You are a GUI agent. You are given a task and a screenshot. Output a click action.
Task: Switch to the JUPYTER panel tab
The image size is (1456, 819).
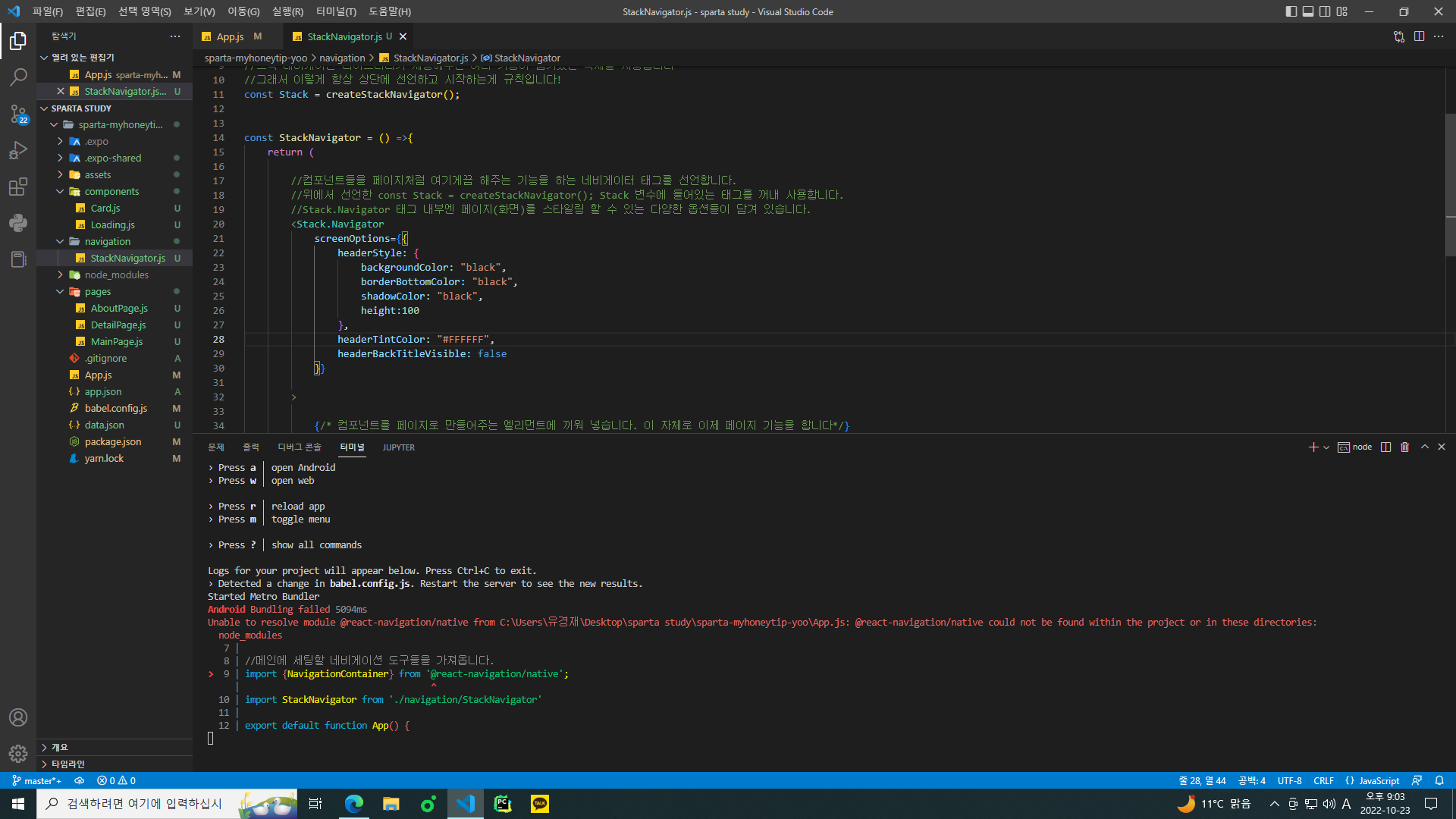399,447
